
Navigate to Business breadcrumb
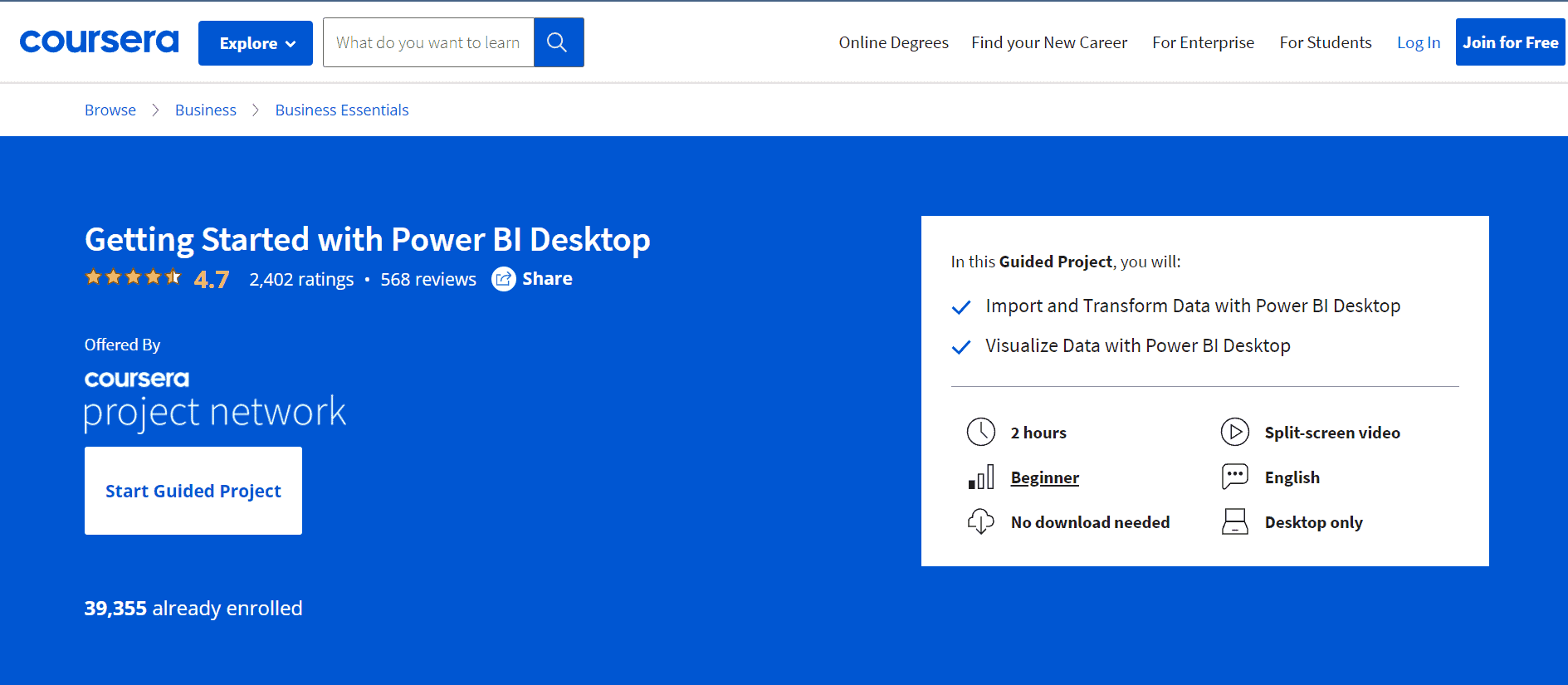pyautogui.click(x=206, y=110)
